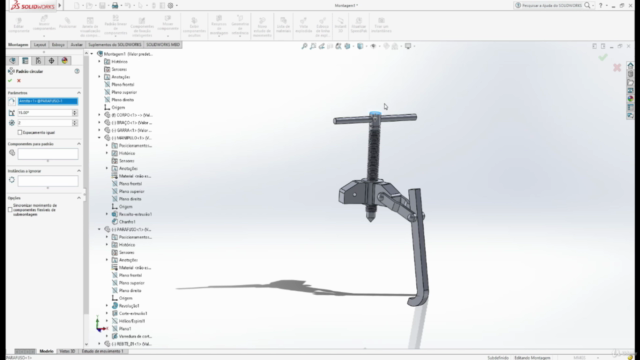Screen dimensions: 640x360
Task: Click the number of instances field
Action: (x=44, y=123)
